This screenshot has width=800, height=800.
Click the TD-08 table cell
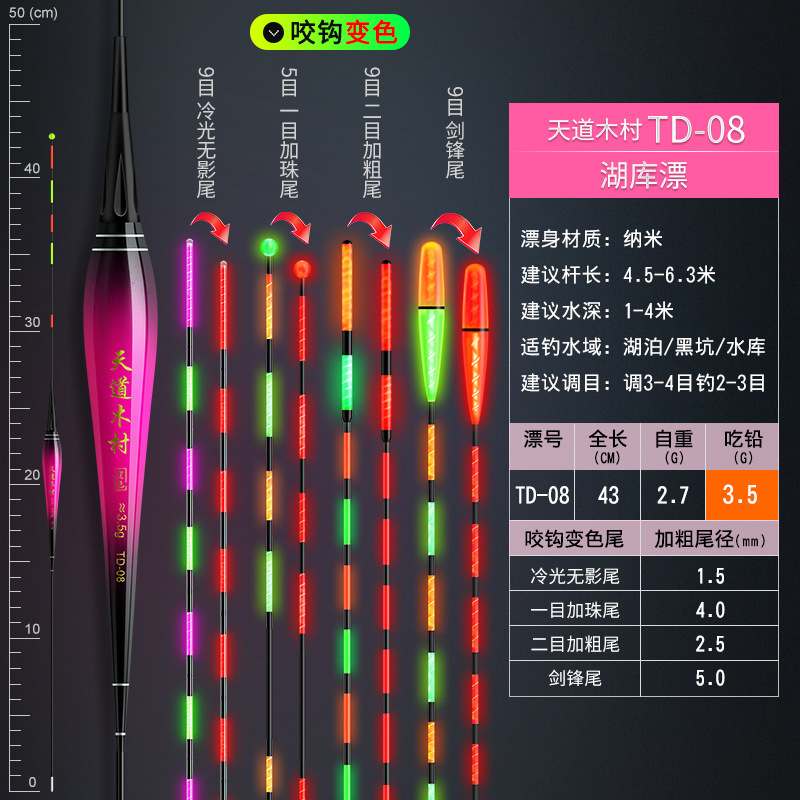click(x=542, y=495)
